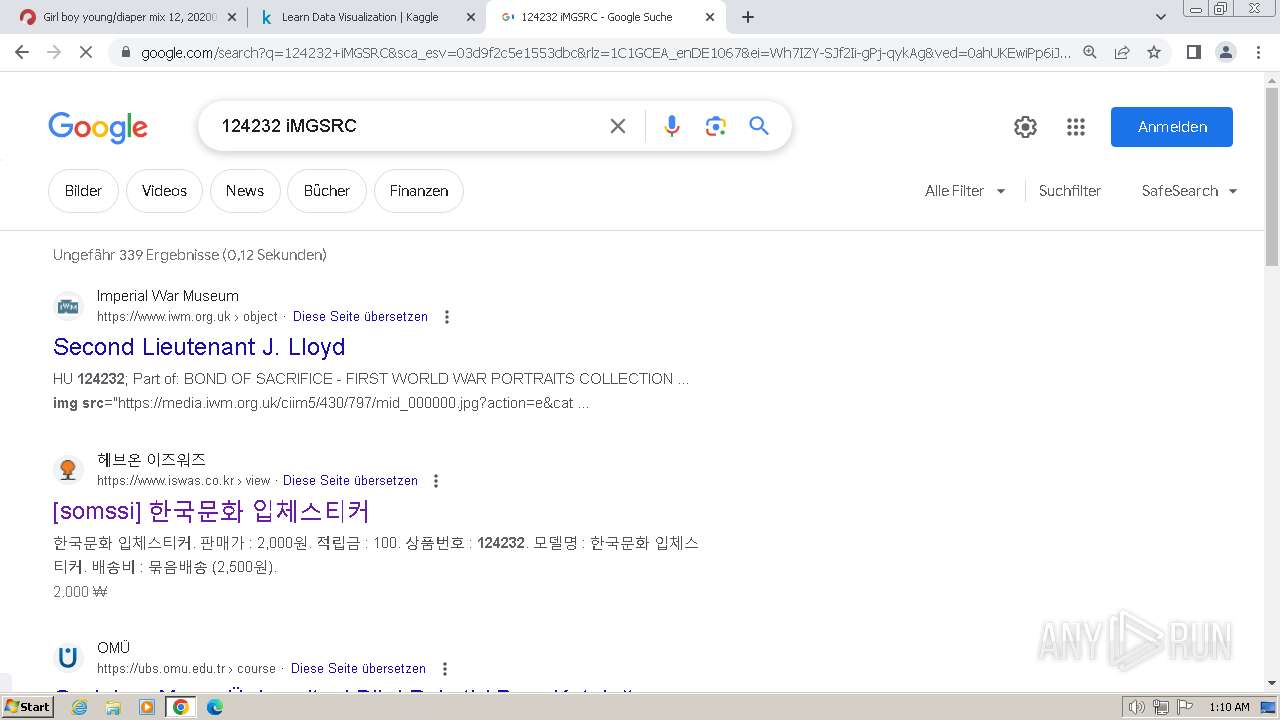The height and width of the screenshot is (720, 1280).
Task: Translate the iswas.co.kr page
Action: [350, 481]
